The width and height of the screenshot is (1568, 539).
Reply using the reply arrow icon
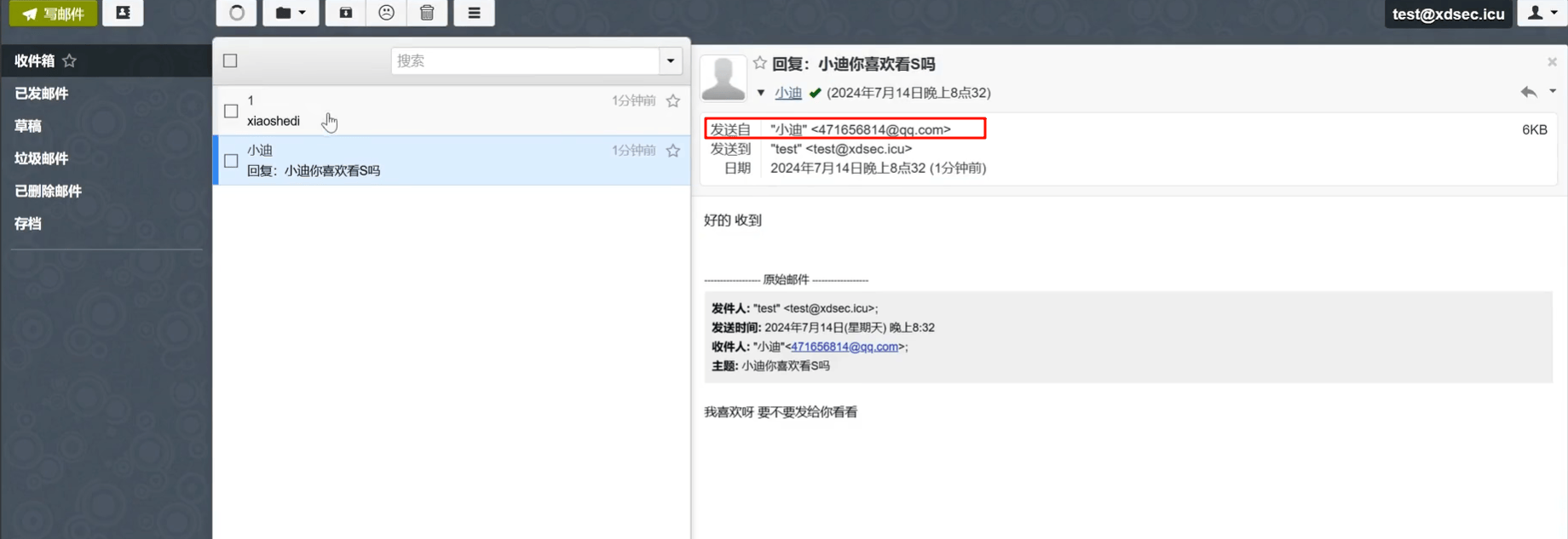pos(1529,91)
